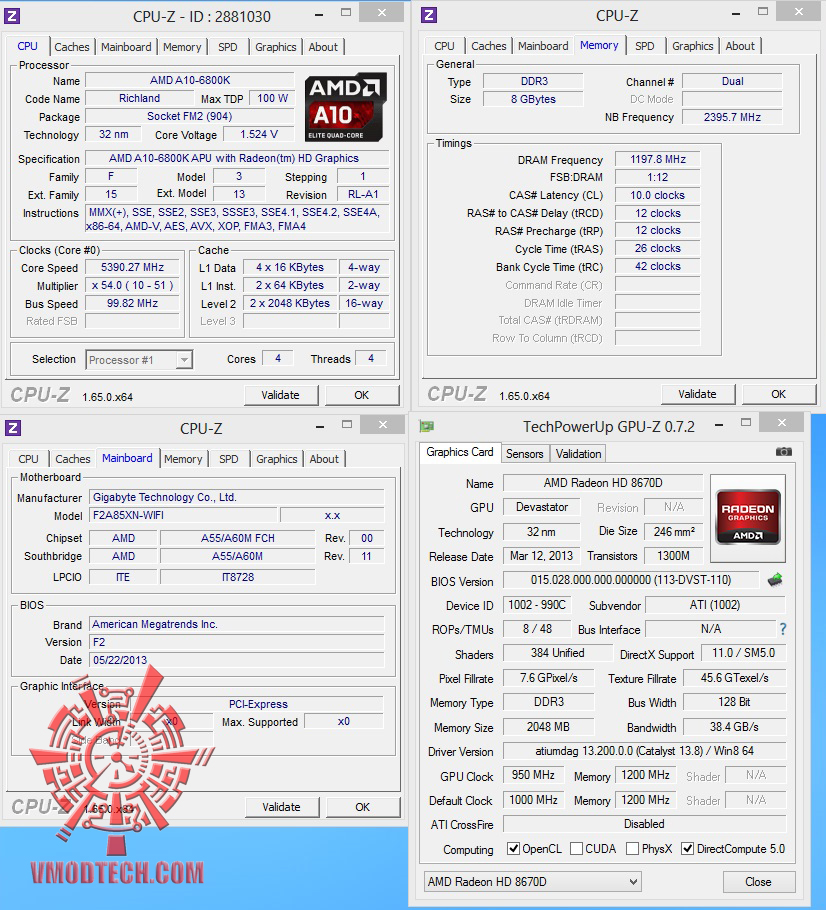
Task: Click the NB Frequency 2395.7 MHz value
Action: [732, 117]
